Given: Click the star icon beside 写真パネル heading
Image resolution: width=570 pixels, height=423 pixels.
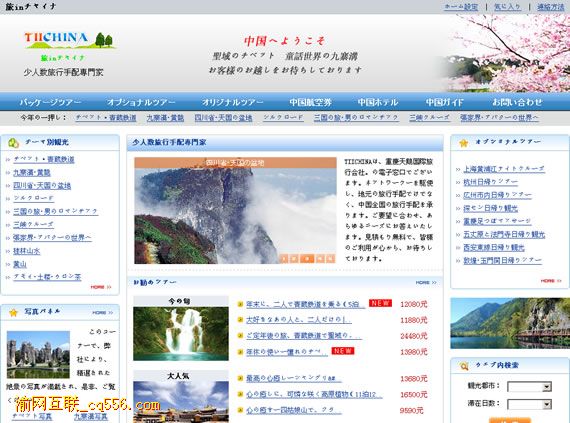Looking at the screenshot, I should pos(13,313).
